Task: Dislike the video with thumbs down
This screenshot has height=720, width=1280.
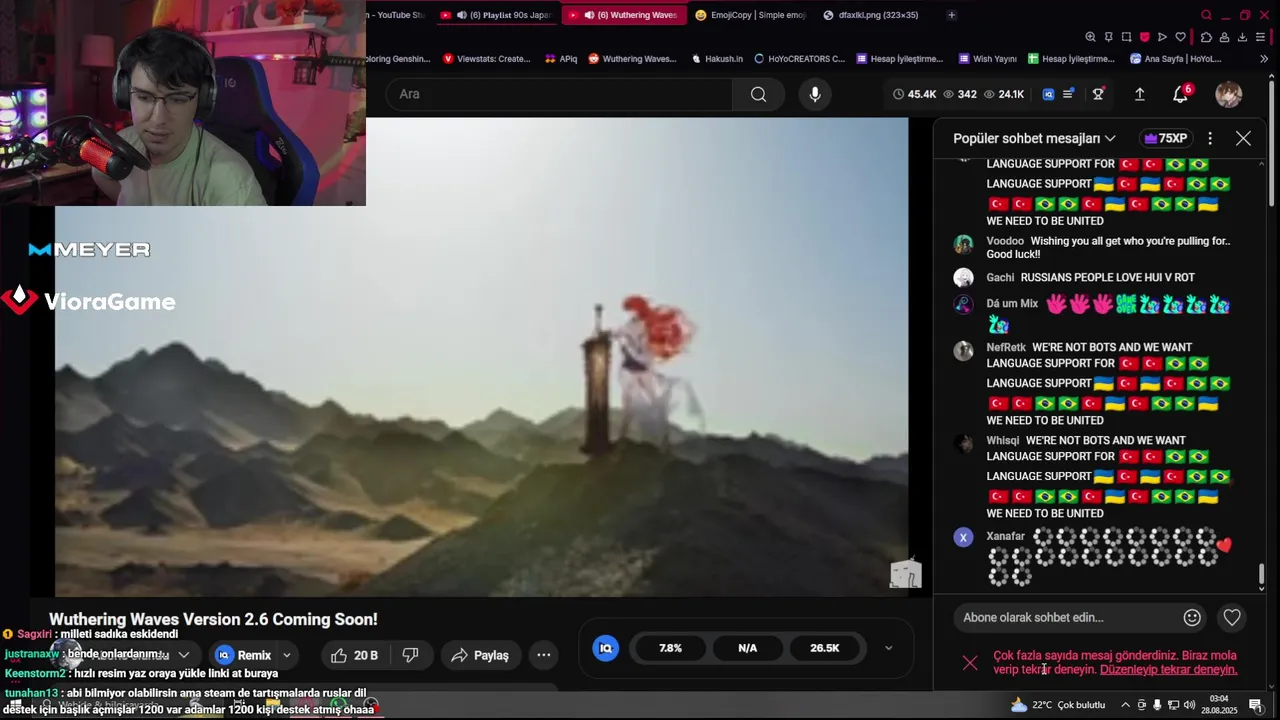Action: tap(410, 655)
